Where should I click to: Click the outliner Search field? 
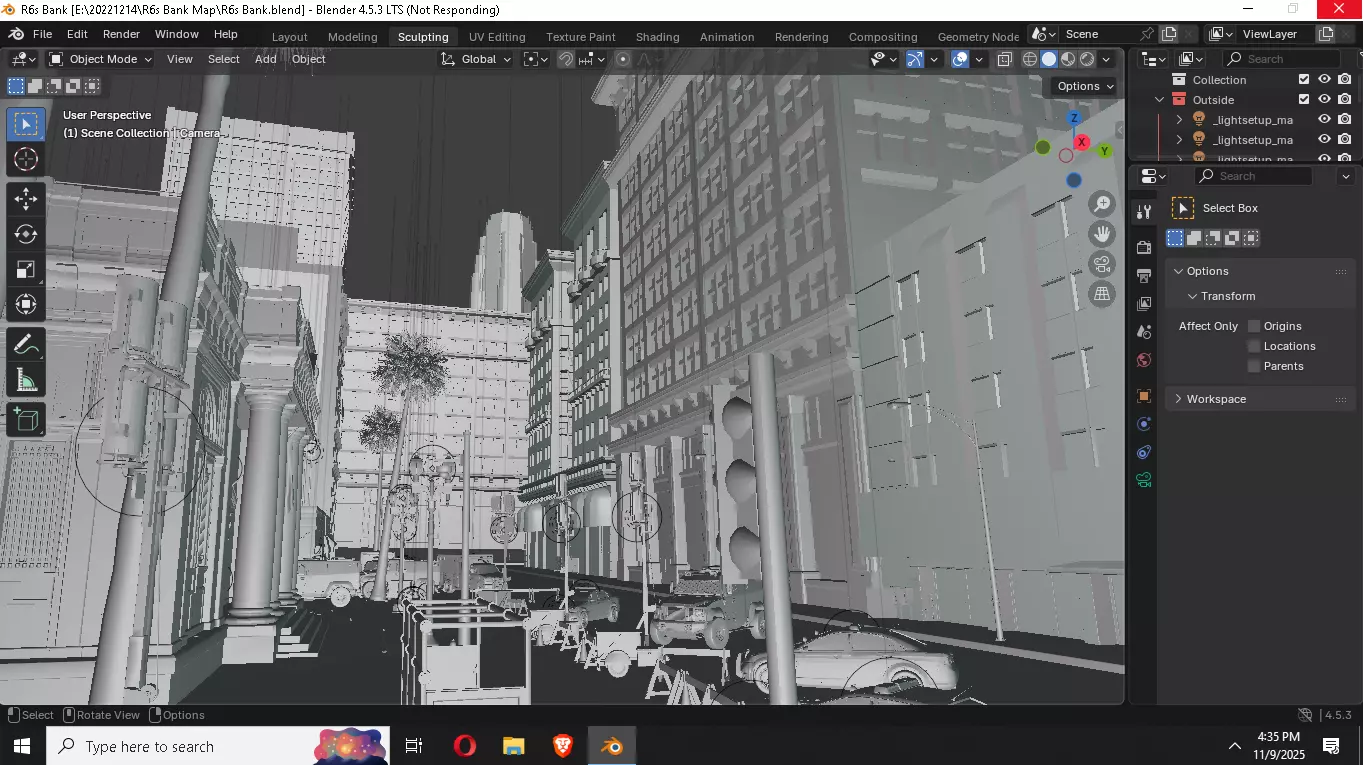[x=1281, y=59]
